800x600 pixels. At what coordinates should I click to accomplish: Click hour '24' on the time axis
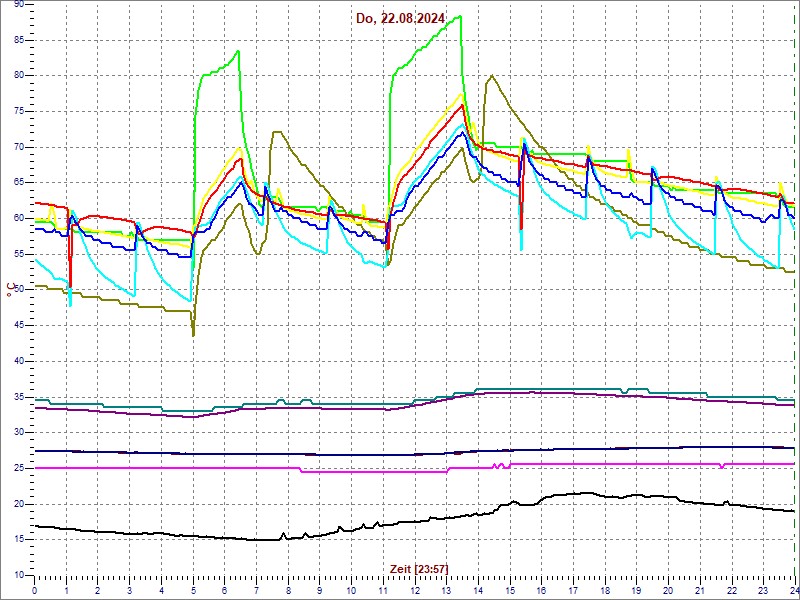click(x=793, y=590)
